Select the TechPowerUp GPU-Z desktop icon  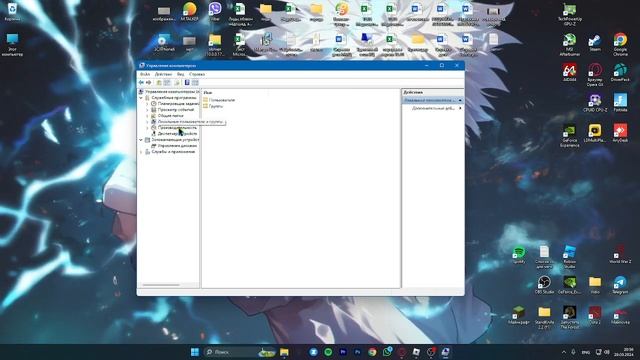tap(569, 14)
